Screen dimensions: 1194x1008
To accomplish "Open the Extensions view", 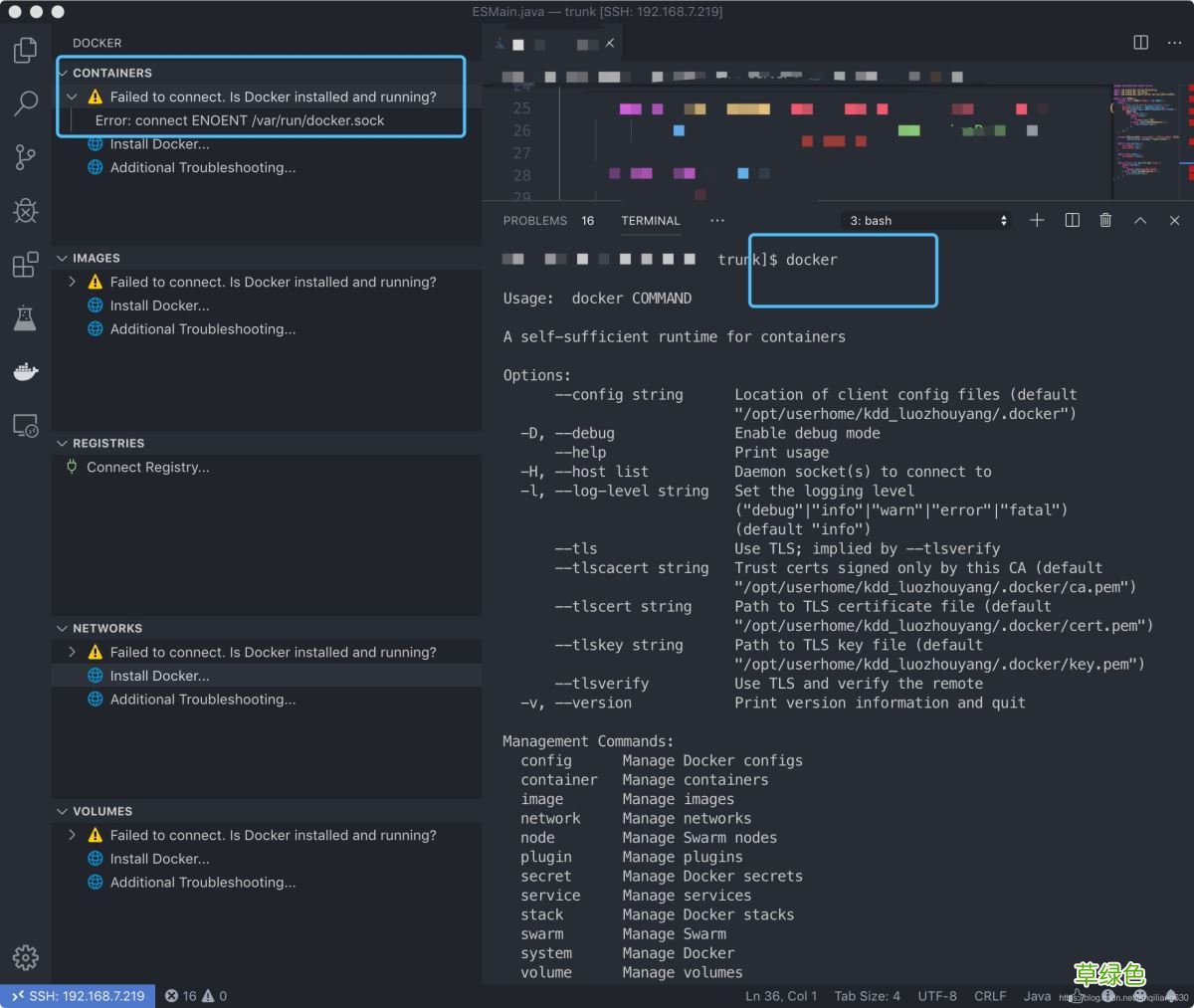I will pos(26,264).
